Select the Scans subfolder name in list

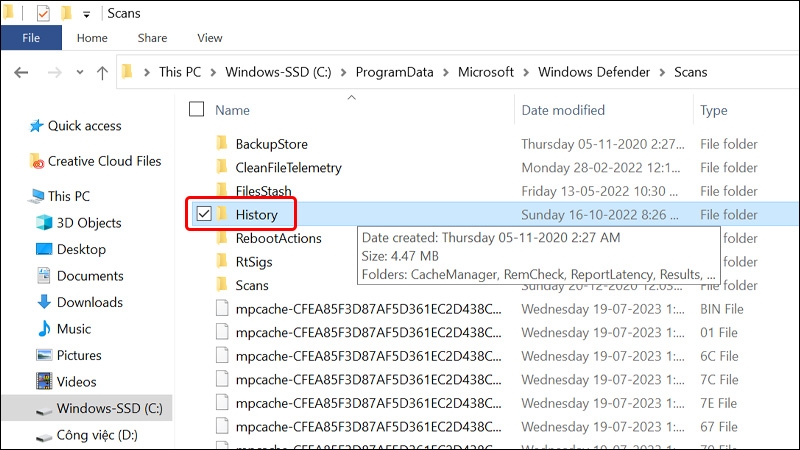click(x=252, y=285)
